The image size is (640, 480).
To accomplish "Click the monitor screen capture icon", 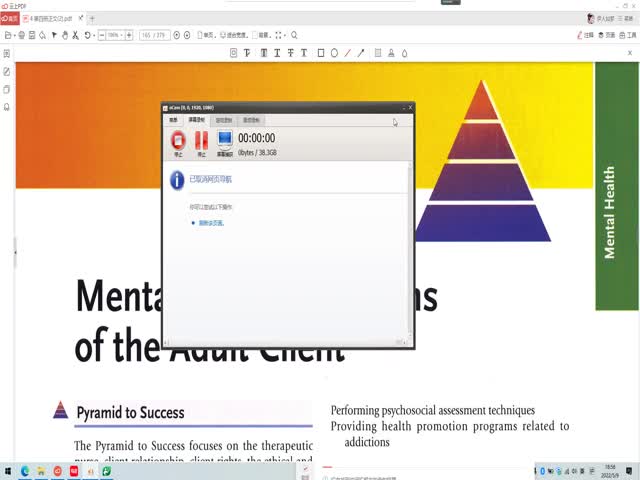I will pos(225,141).
